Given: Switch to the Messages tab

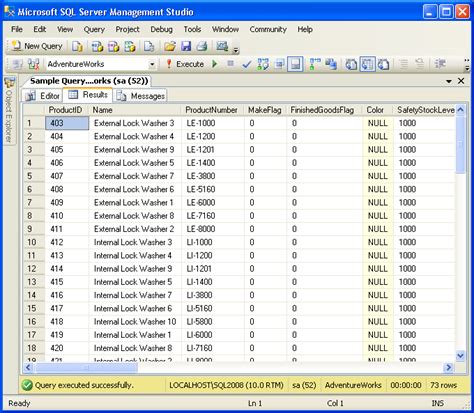Looking at the screenshot, I should (140, 96).
